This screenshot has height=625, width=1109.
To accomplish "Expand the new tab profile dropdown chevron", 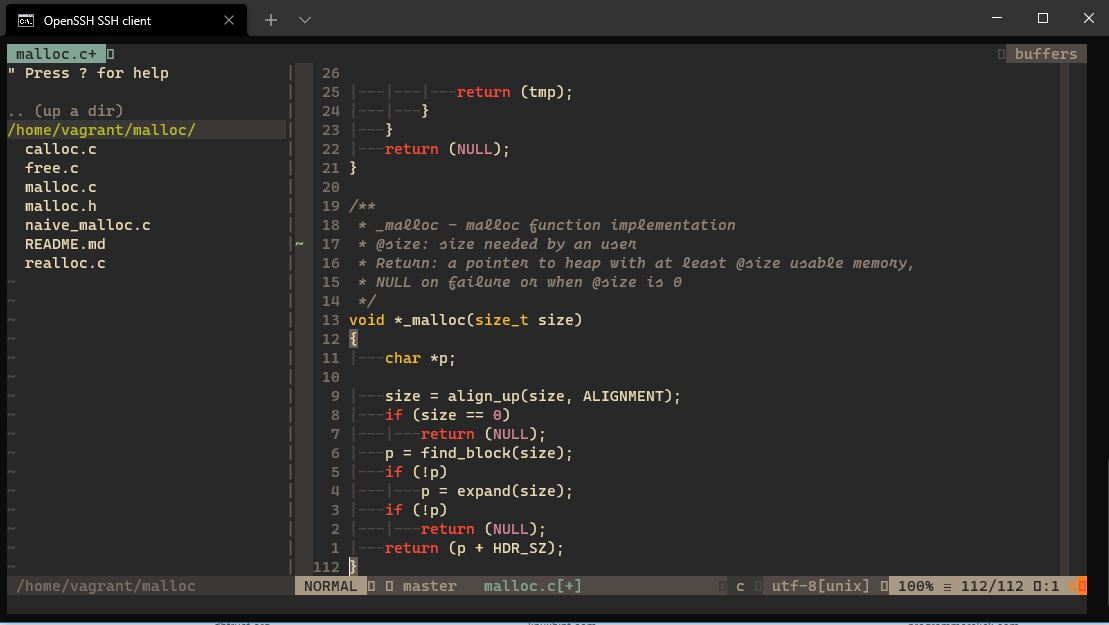I will [305, 20].
